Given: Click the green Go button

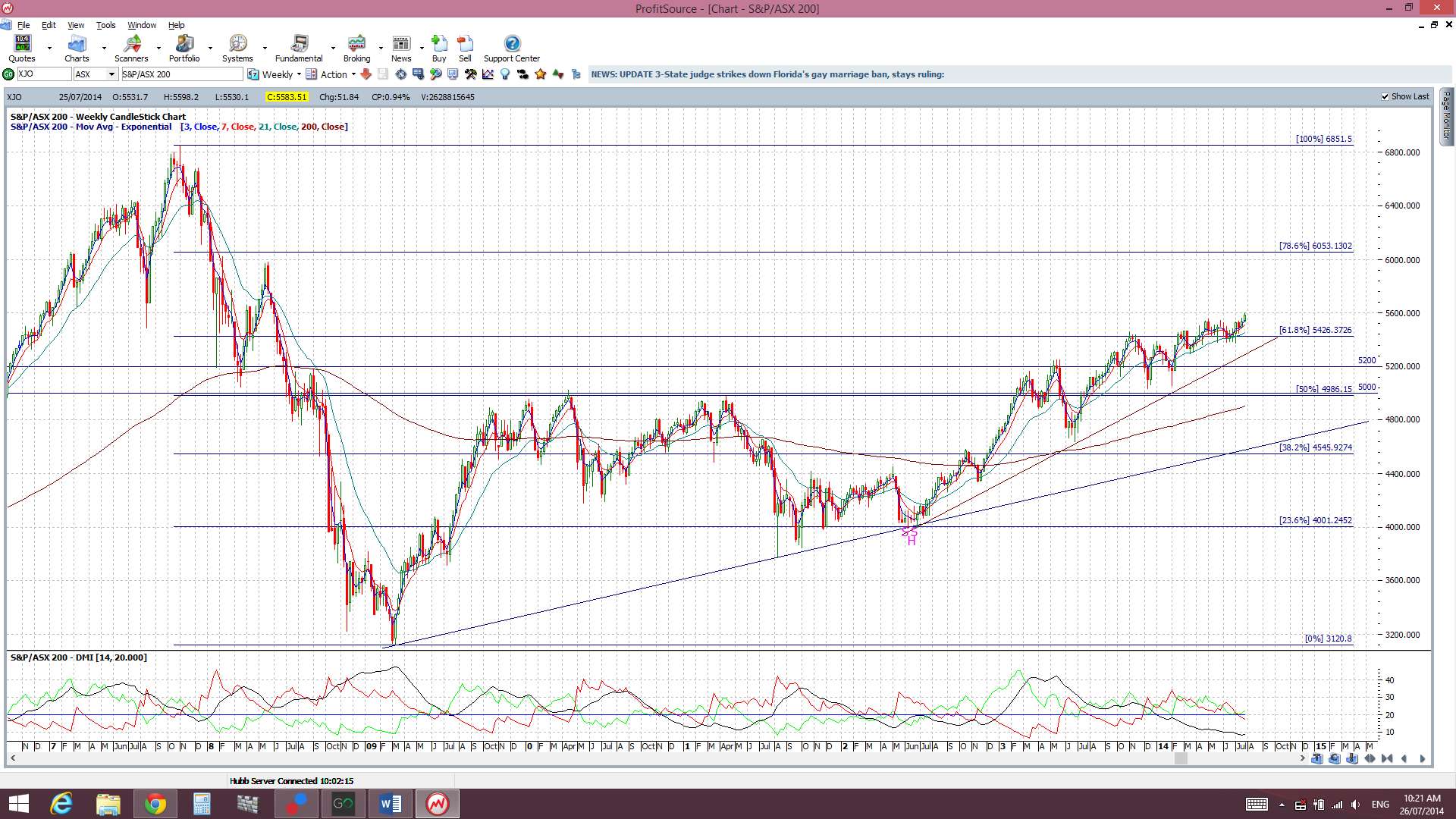Looking at the screenshot, I should point(8,74).
